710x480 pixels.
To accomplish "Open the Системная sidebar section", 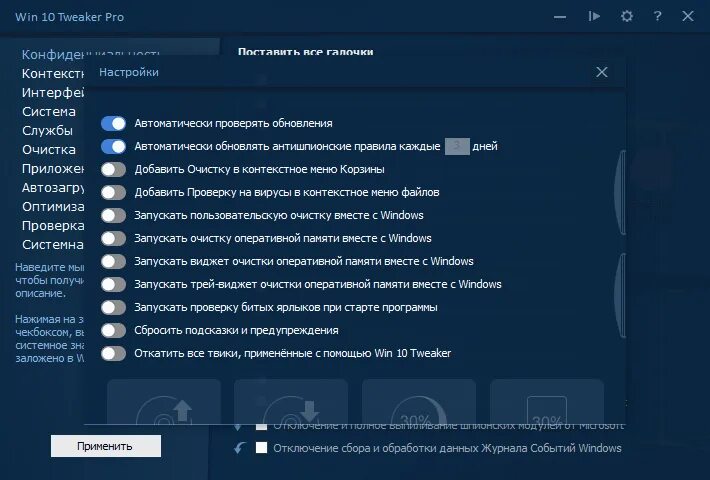I will 53,245.
